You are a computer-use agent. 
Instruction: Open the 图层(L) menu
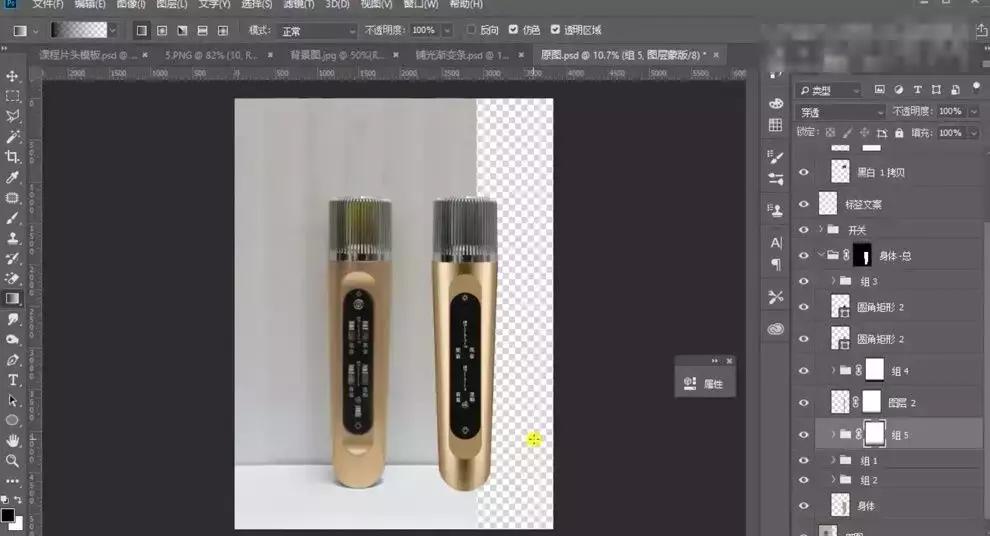click(x=172, y=4)
